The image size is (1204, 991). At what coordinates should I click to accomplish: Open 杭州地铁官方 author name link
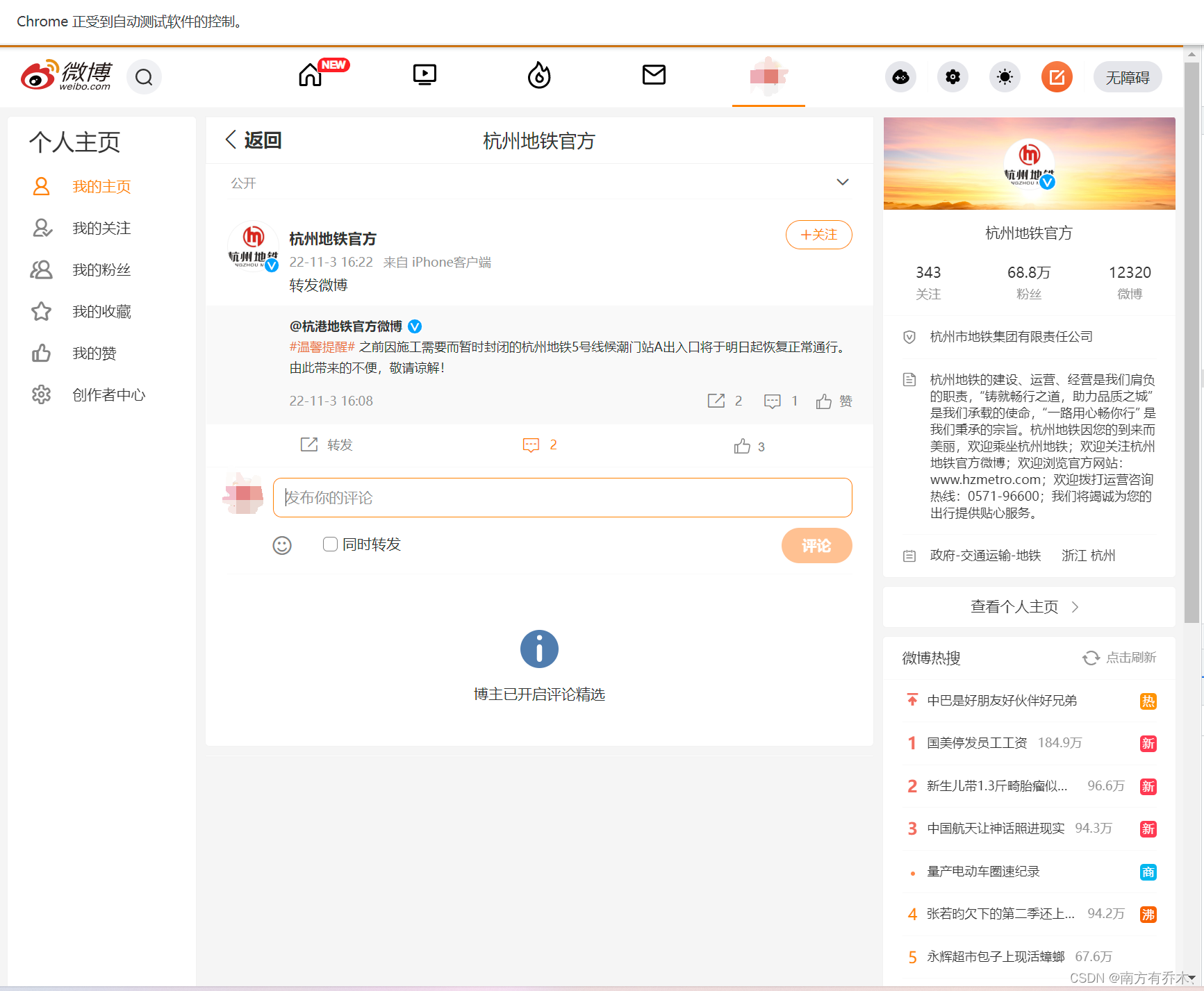tap(333, 239)
